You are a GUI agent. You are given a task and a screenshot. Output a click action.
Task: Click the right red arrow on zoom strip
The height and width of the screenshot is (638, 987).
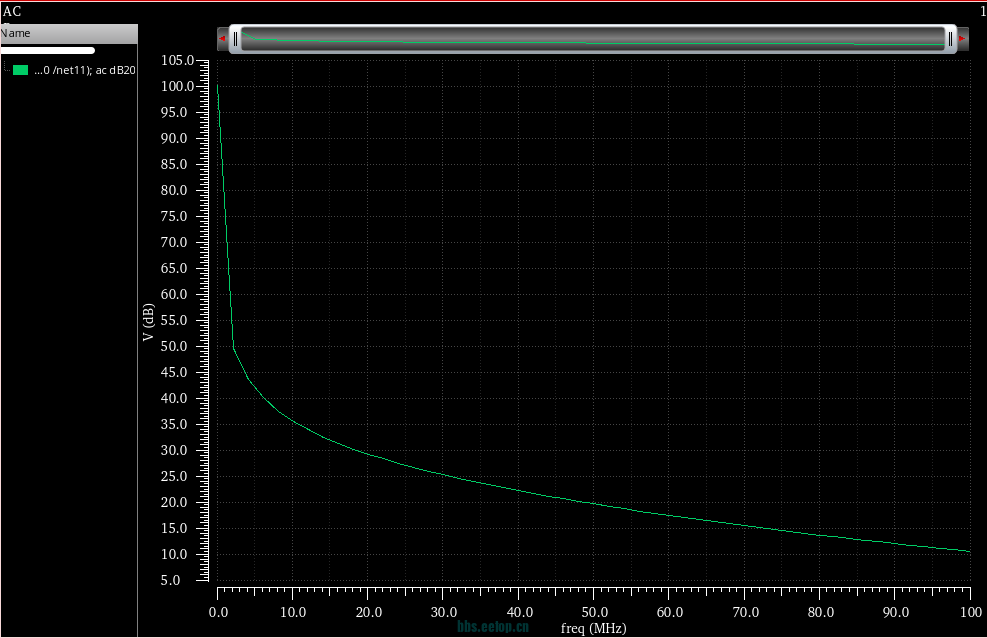(962, 39)
